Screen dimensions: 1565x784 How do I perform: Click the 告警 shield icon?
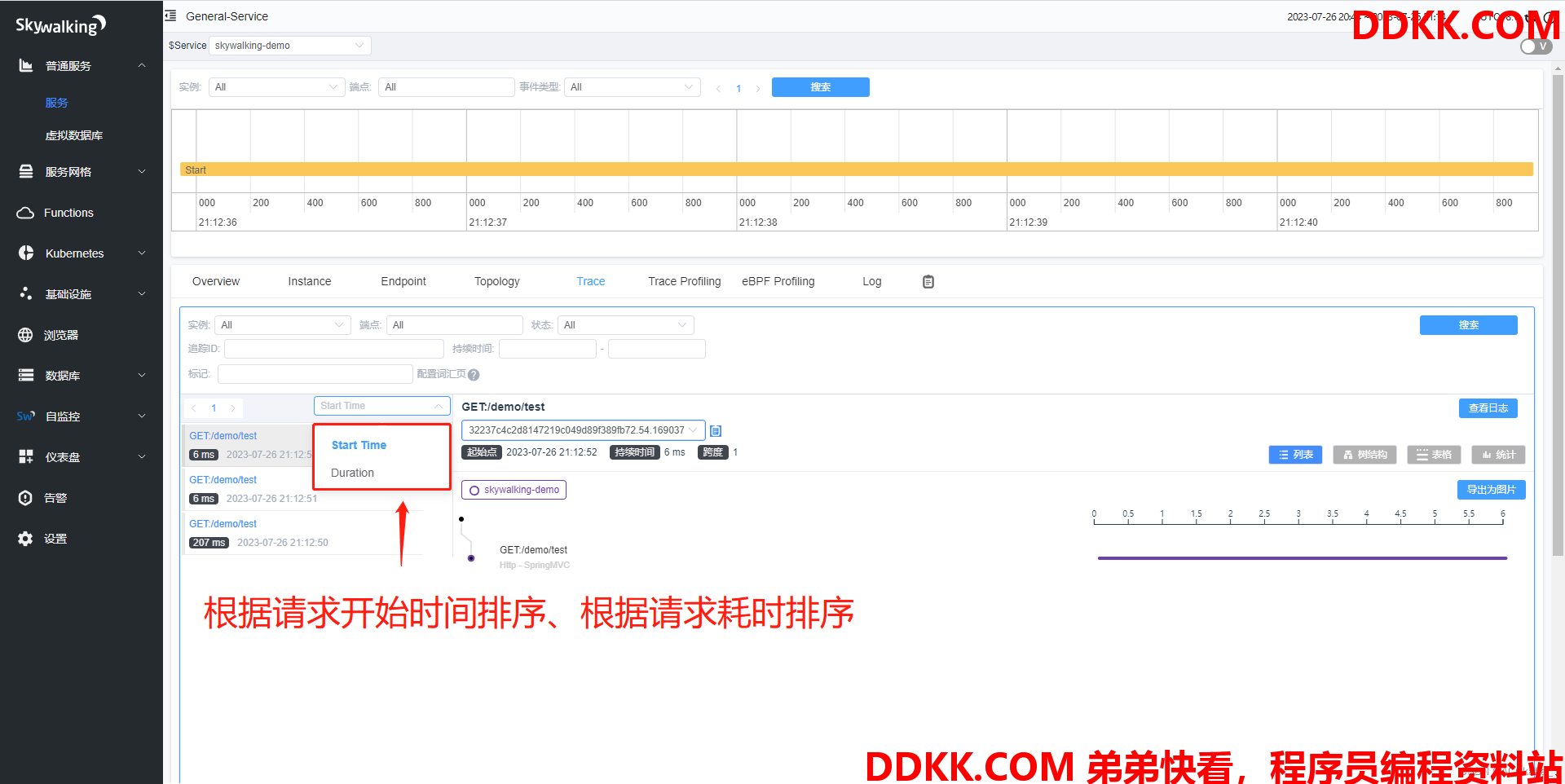tap(25, 498)
